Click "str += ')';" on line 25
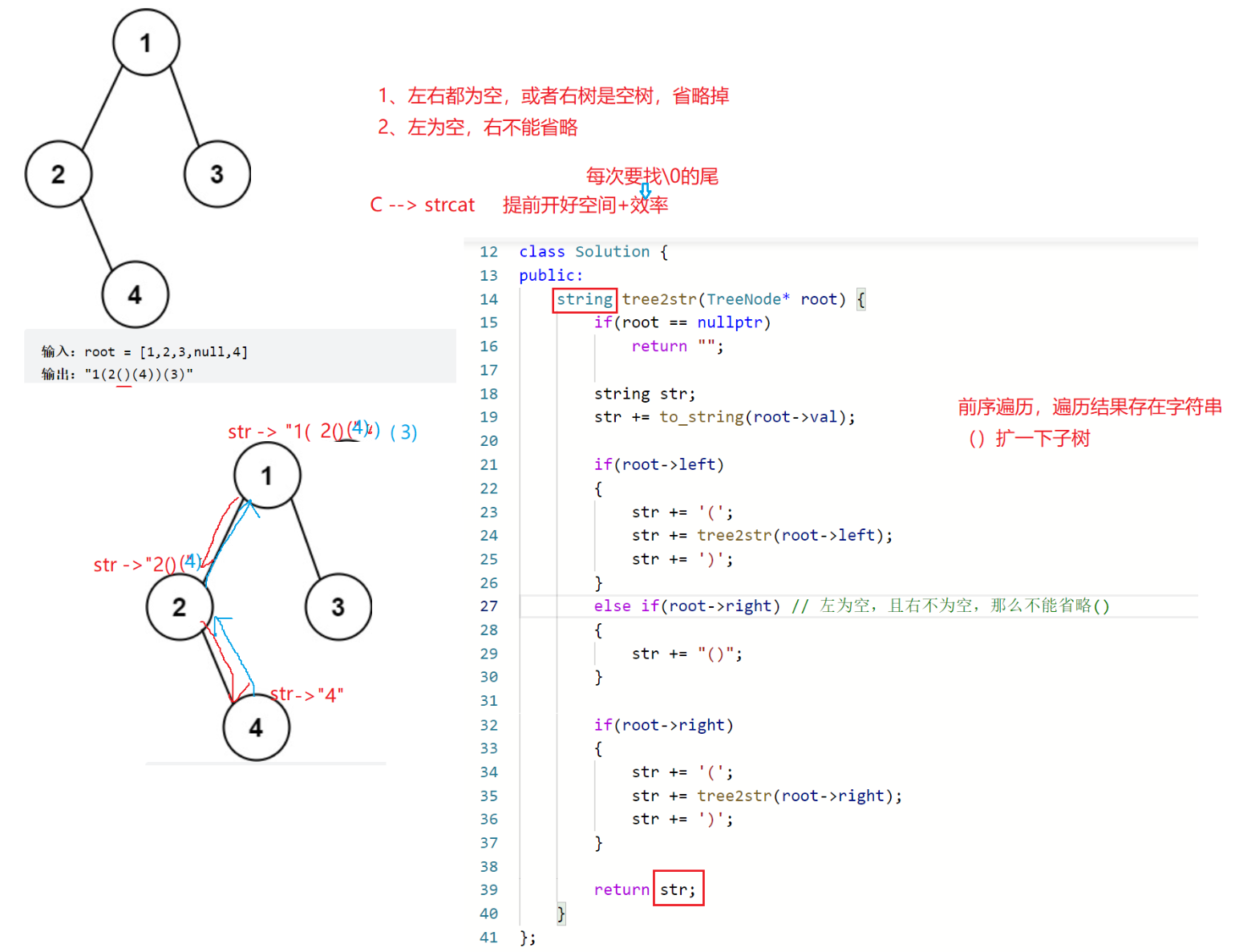The height and width of the screenshot is (952, 1235). point(682,559)
